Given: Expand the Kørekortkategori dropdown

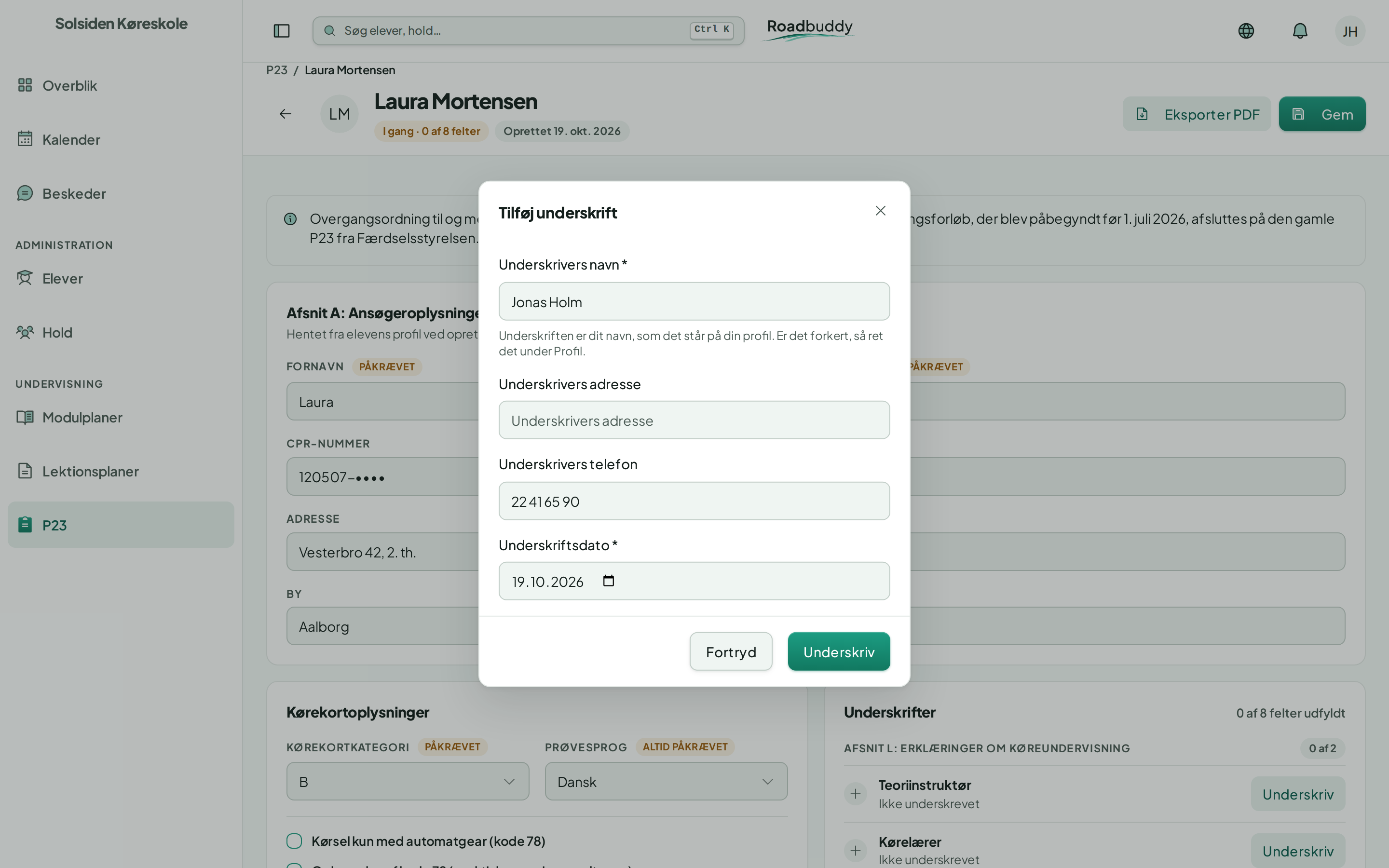Looking at the screenshot, I should click(x=408, y=781).
